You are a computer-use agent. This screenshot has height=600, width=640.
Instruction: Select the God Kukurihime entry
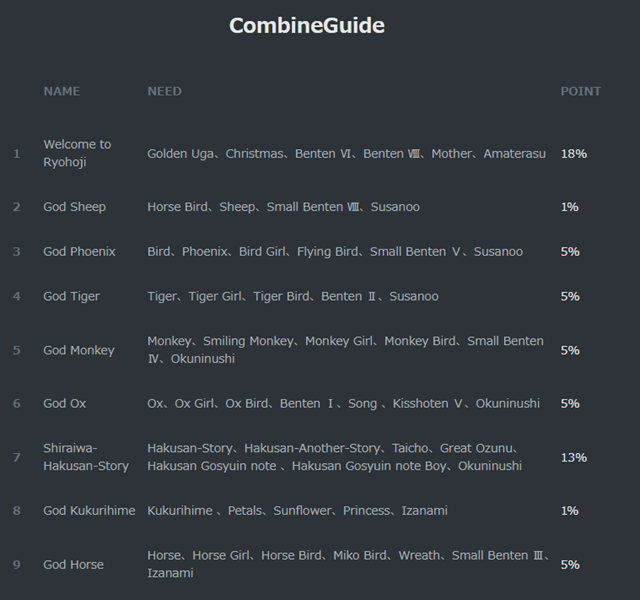(x=89, y=511)
